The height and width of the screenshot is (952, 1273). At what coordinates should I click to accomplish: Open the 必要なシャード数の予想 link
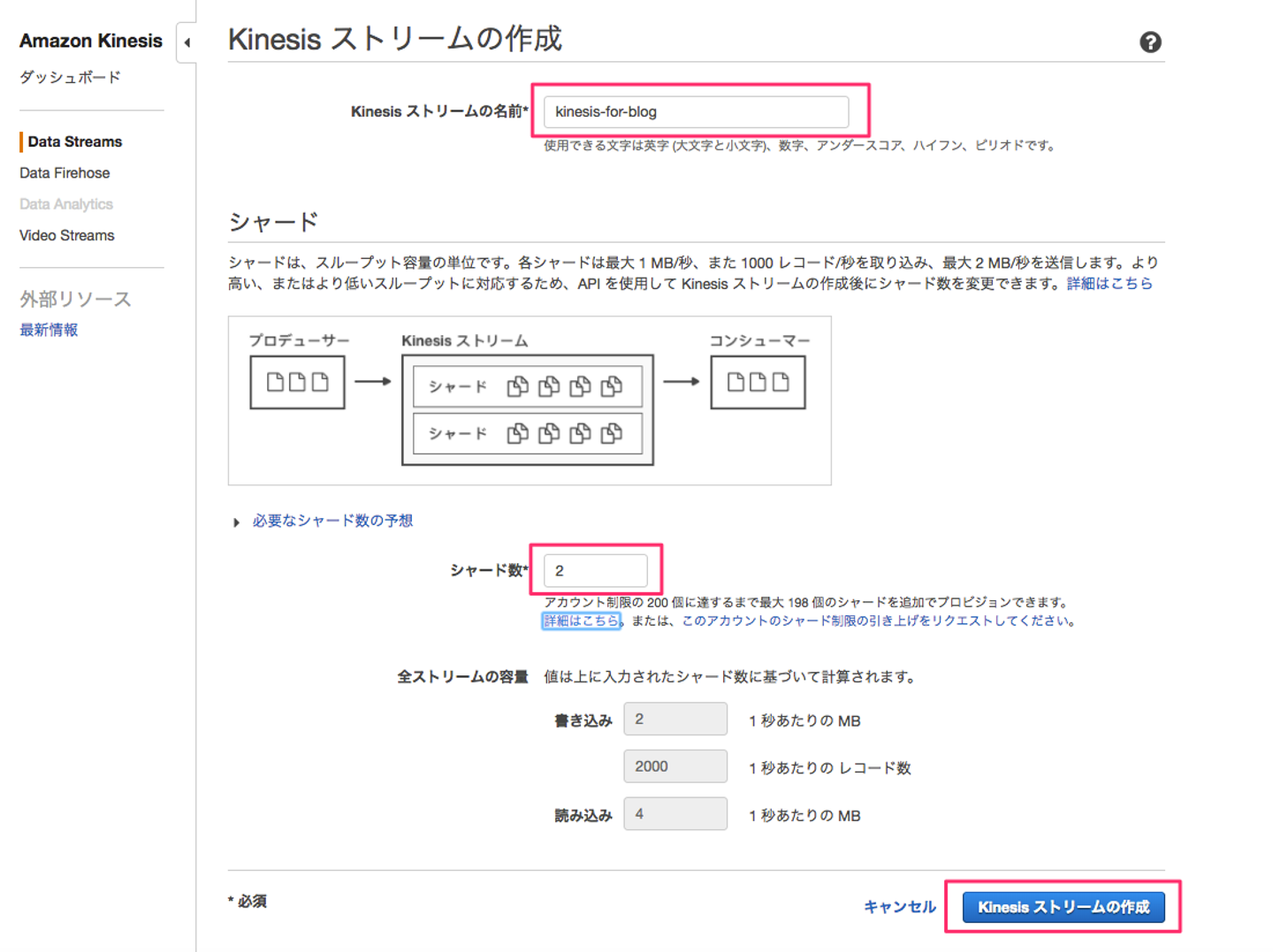(x=332, y=521)
